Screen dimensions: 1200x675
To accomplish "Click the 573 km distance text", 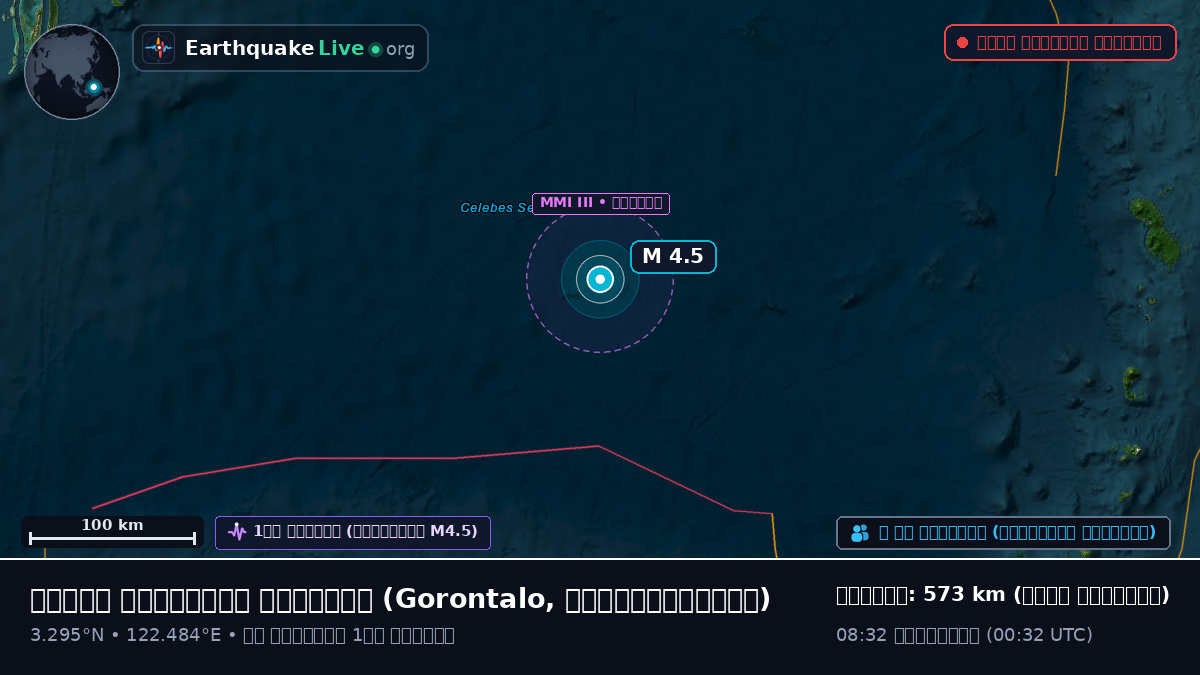I will (1003, 595).
